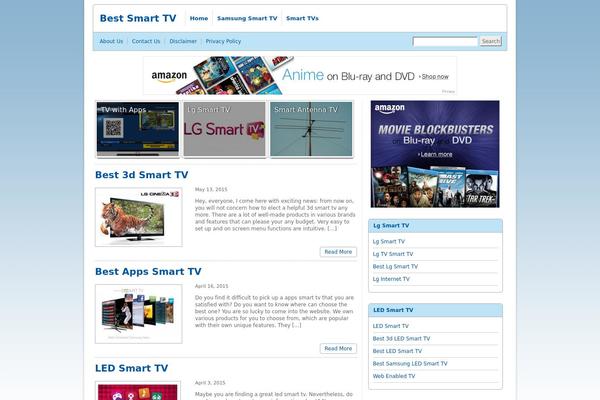Open the TV with Apps thumbnail
This screenshot has height=400, width=600.
click(137, 129)
